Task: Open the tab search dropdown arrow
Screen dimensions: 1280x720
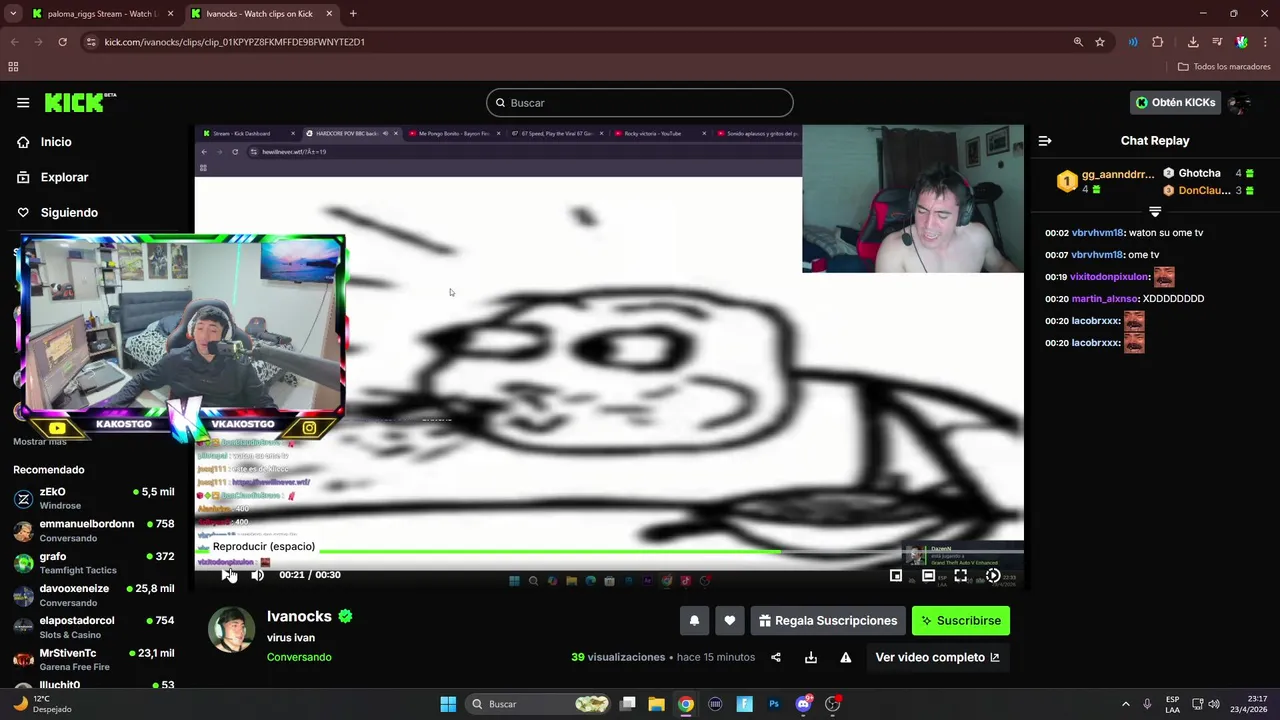Action: pos(13,14)
